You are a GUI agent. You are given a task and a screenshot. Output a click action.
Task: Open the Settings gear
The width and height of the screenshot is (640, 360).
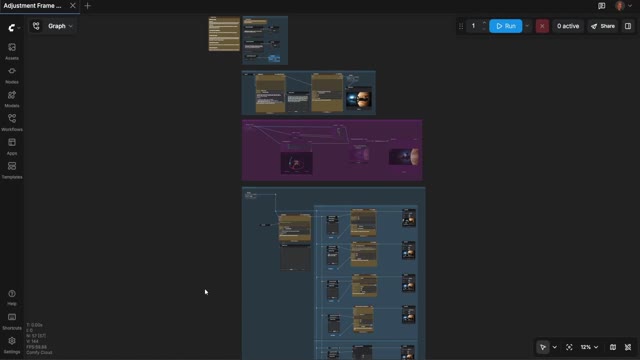tap(12, 345)
